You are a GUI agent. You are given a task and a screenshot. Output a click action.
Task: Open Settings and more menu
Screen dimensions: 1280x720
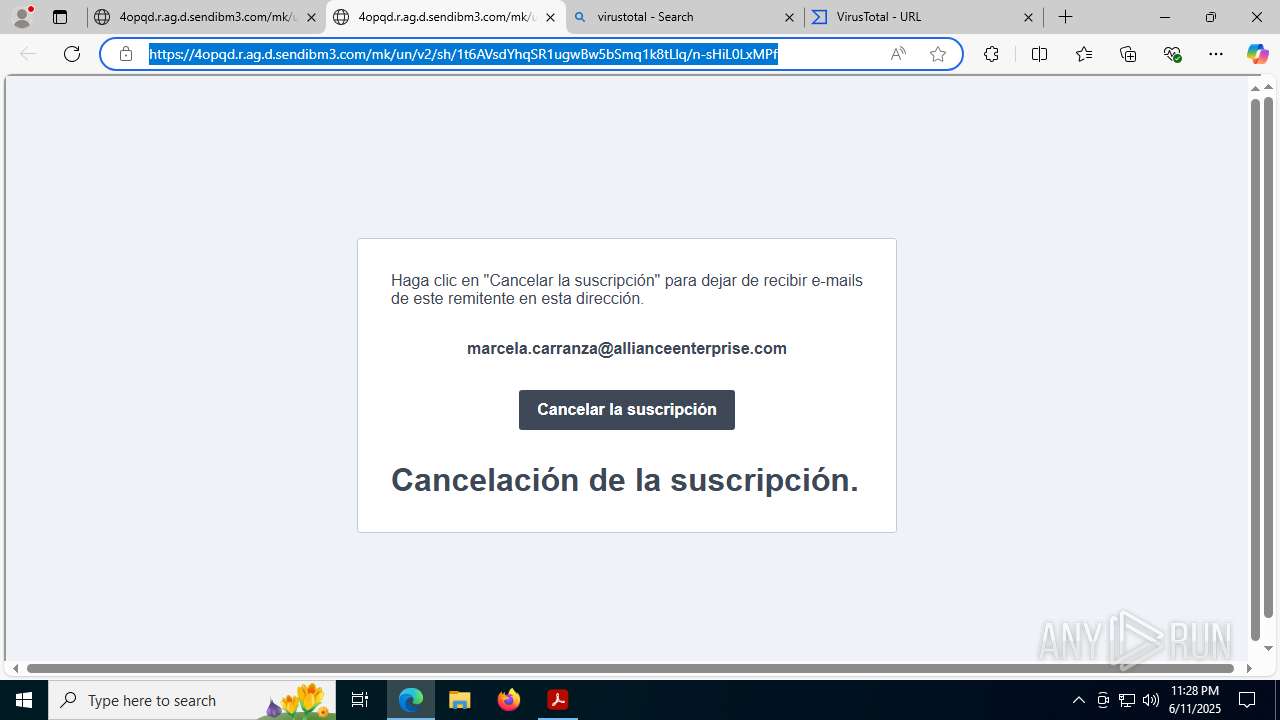point(1216,54)
